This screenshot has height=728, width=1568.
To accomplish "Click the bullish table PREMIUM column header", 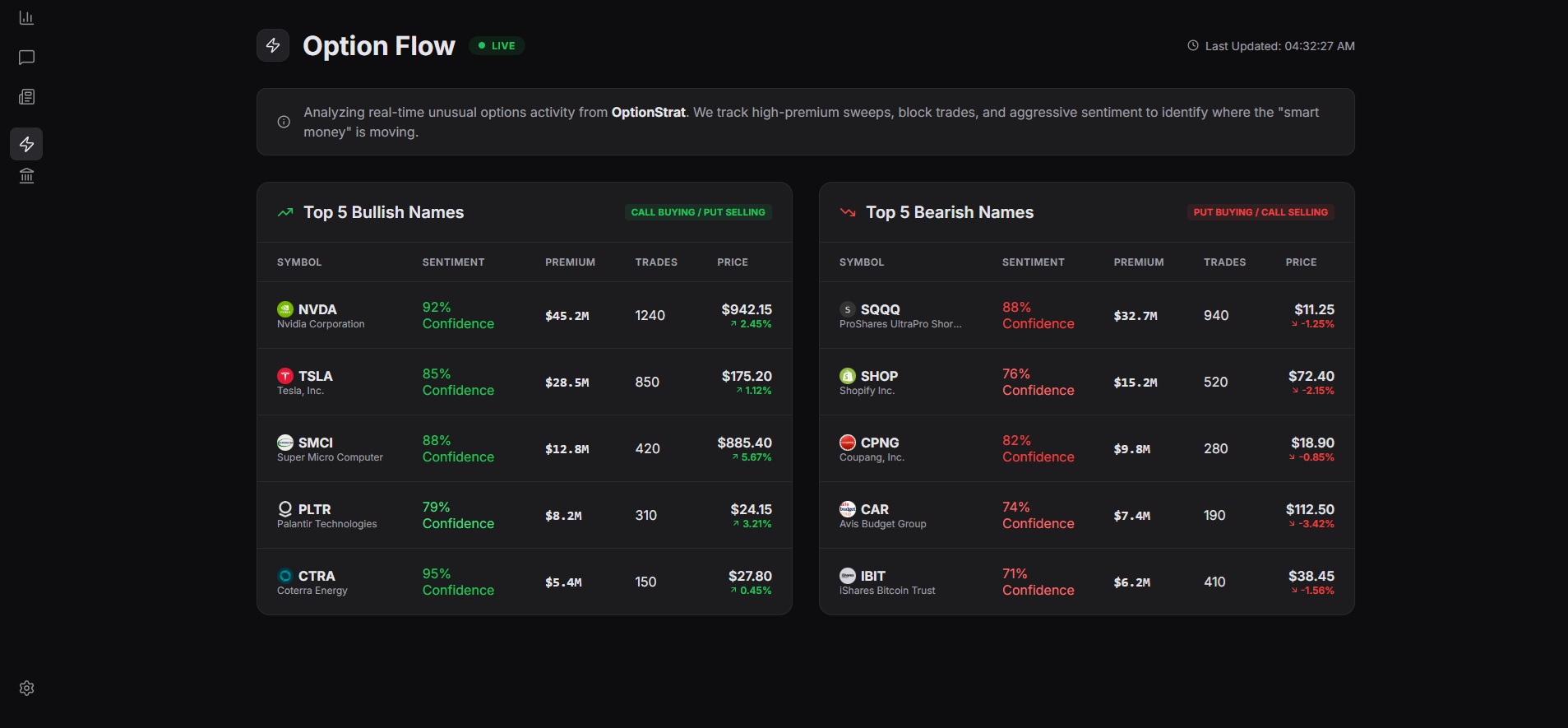I will pos(570,262).
